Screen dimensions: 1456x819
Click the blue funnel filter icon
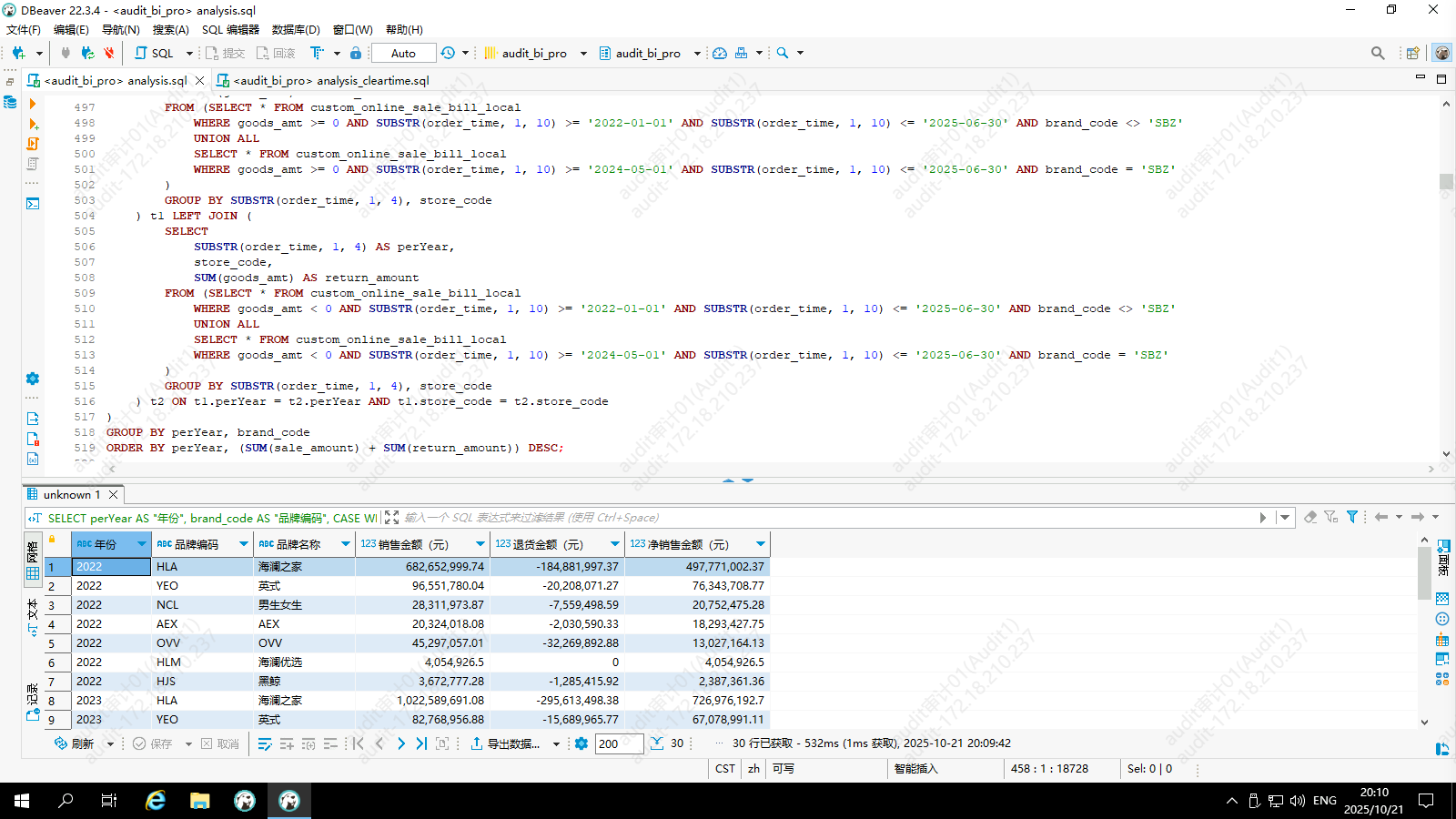[x=1352, y=517]
